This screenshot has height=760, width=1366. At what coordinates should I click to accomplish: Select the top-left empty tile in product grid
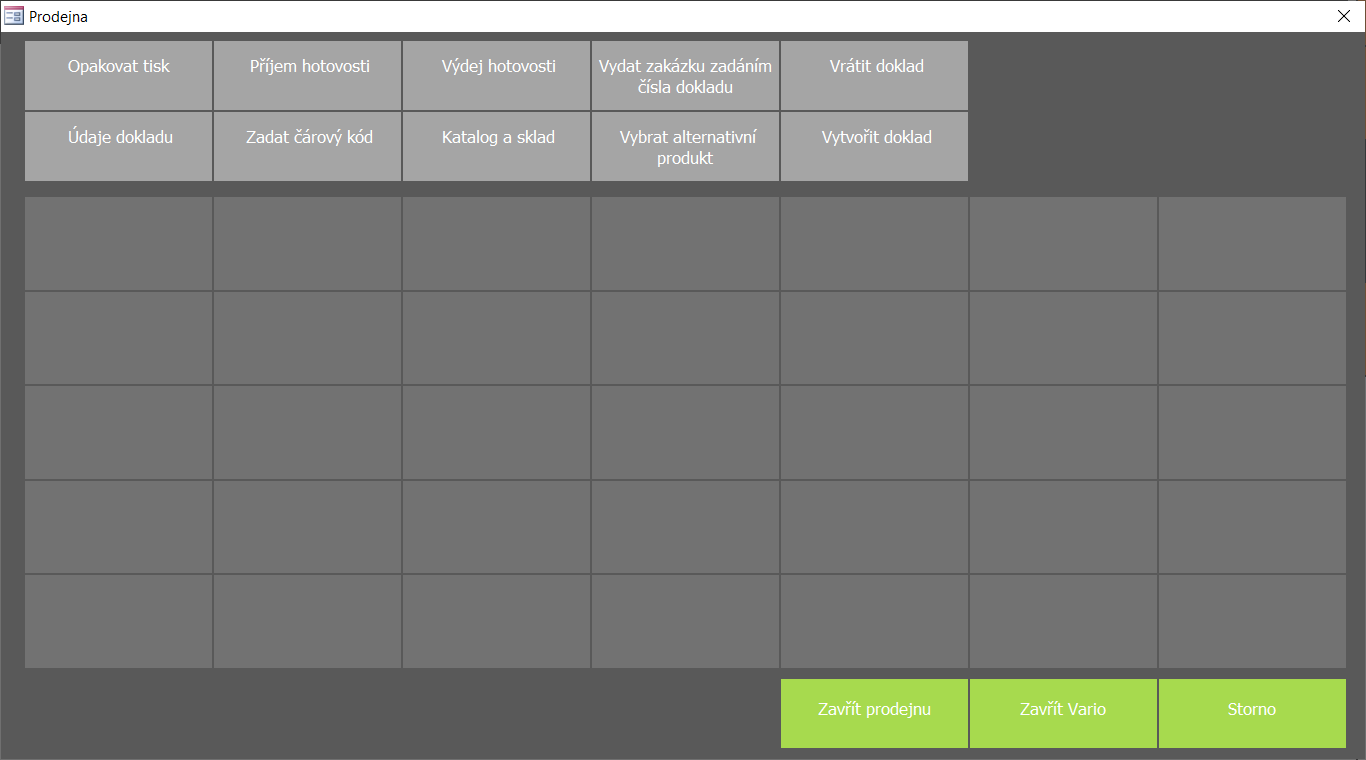coord(118,243)
